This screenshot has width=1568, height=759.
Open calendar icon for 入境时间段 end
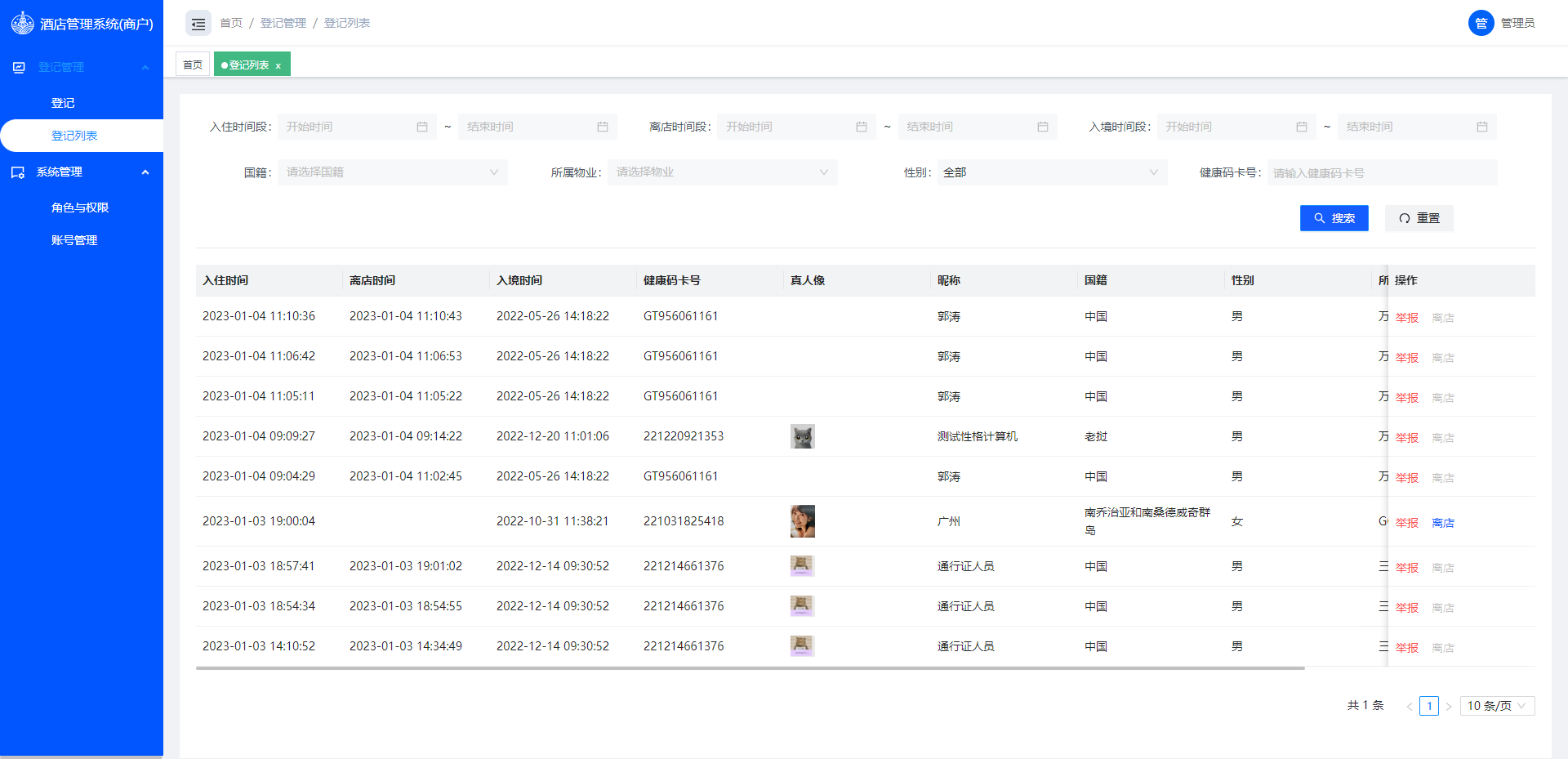click(x=1482, y=127)
